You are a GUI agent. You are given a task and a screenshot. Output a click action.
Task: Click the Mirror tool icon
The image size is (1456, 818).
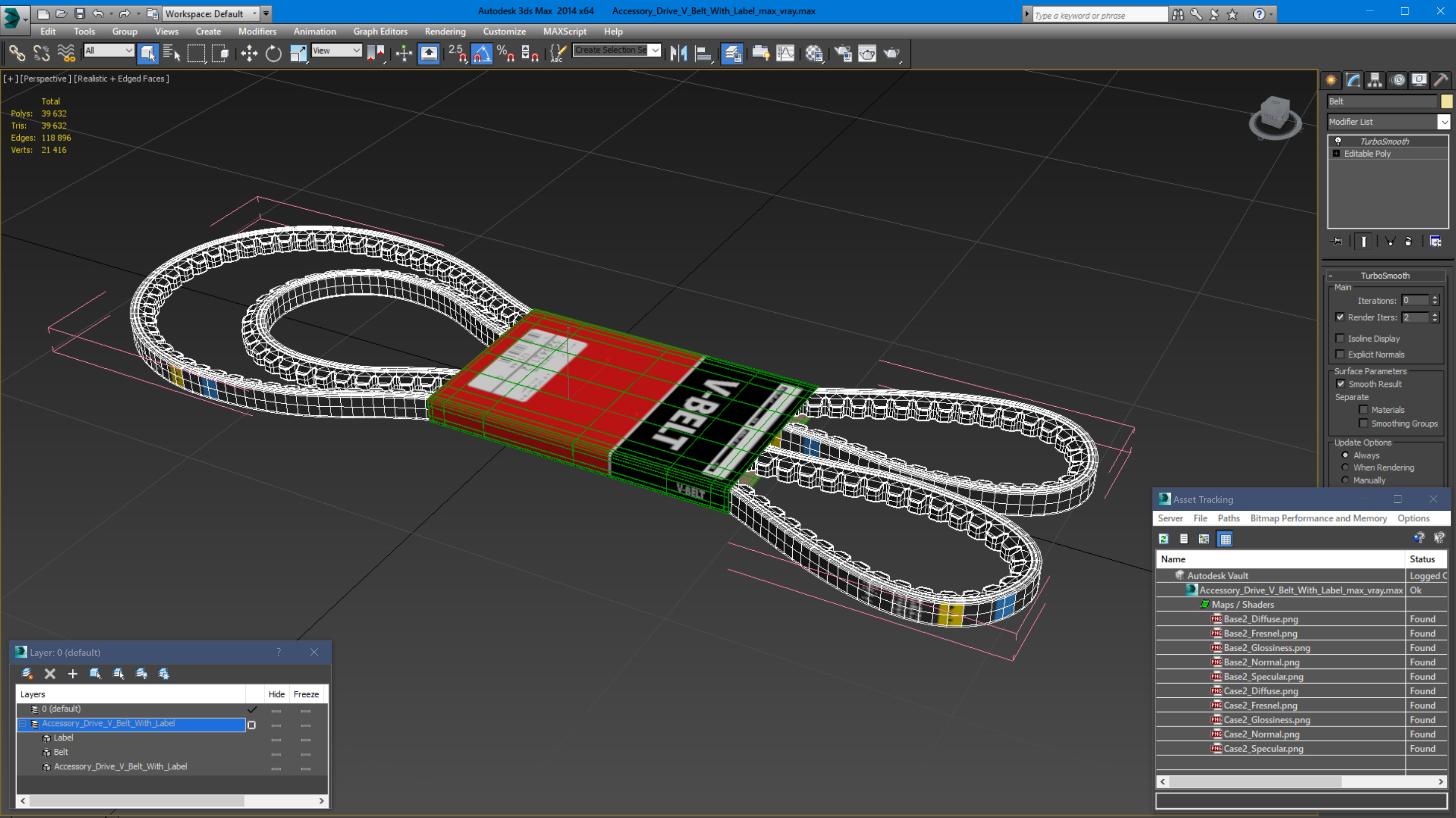tap(678, 53)
